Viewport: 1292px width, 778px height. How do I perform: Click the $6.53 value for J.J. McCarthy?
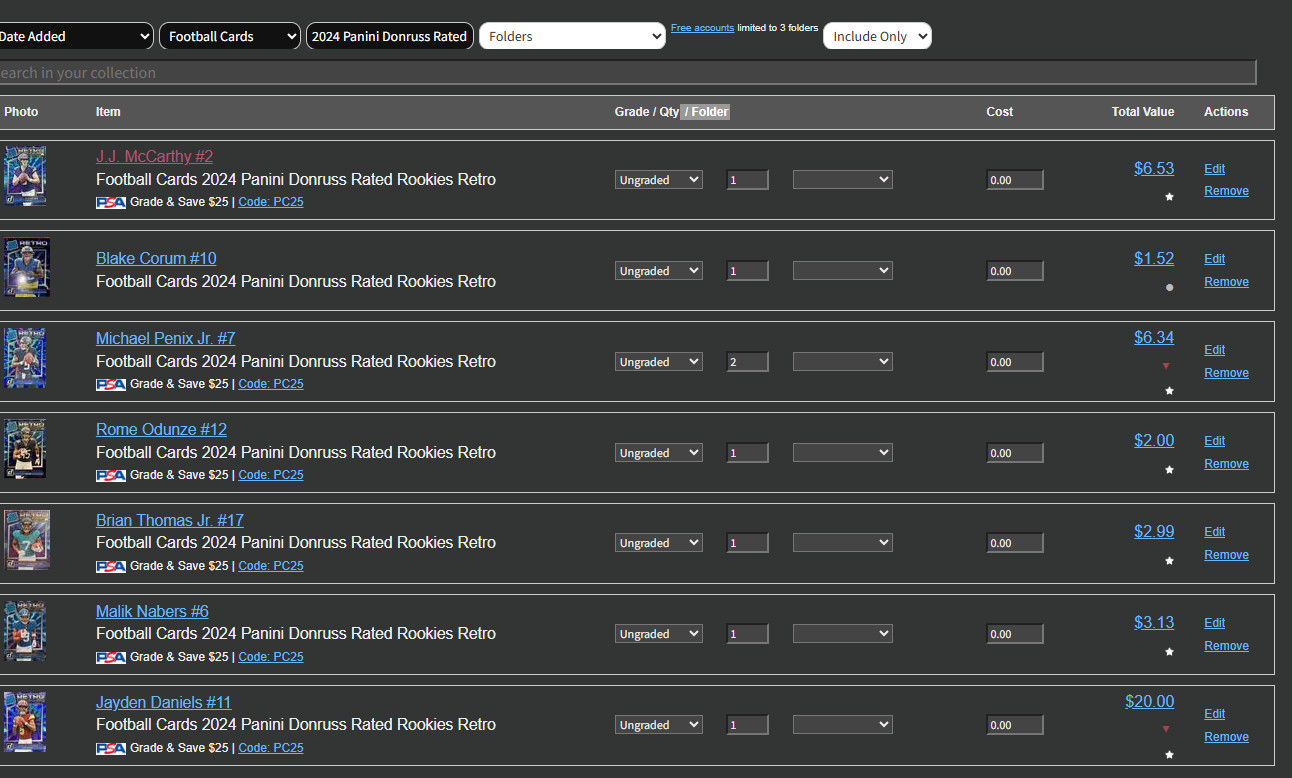tap(1154, 169)
